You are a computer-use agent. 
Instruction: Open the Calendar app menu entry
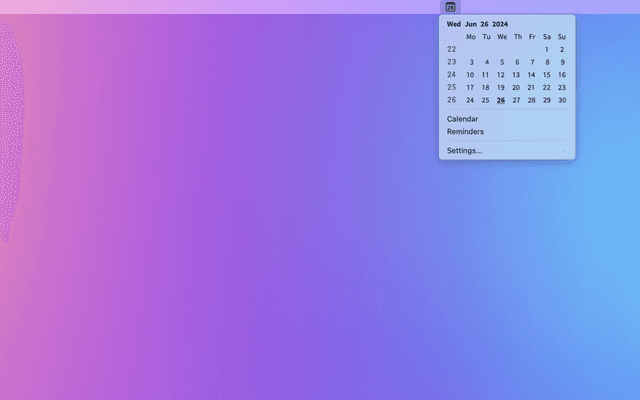click(462, 119)
